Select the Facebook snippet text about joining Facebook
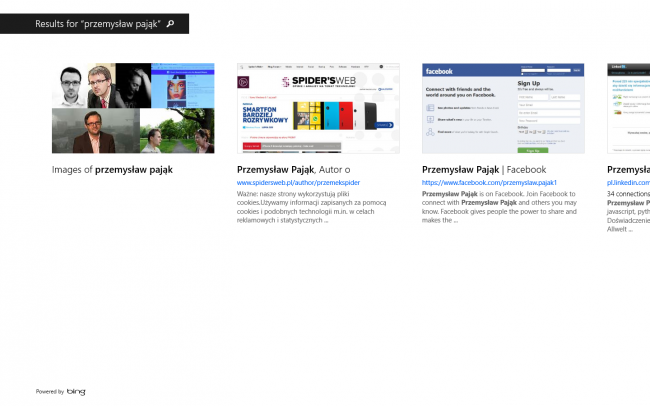Viewport: 650px width, 406px height. click(499, 207)
